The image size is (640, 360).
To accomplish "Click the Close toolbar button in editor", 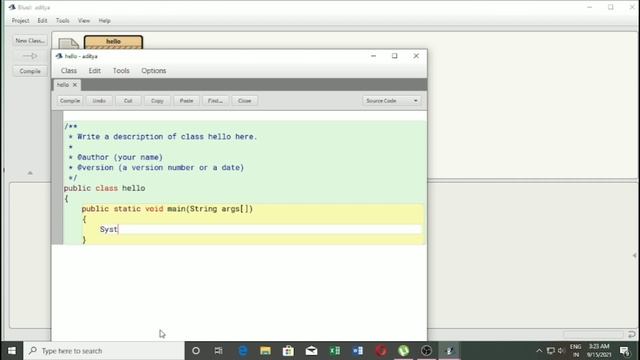I will pos(244,100).
